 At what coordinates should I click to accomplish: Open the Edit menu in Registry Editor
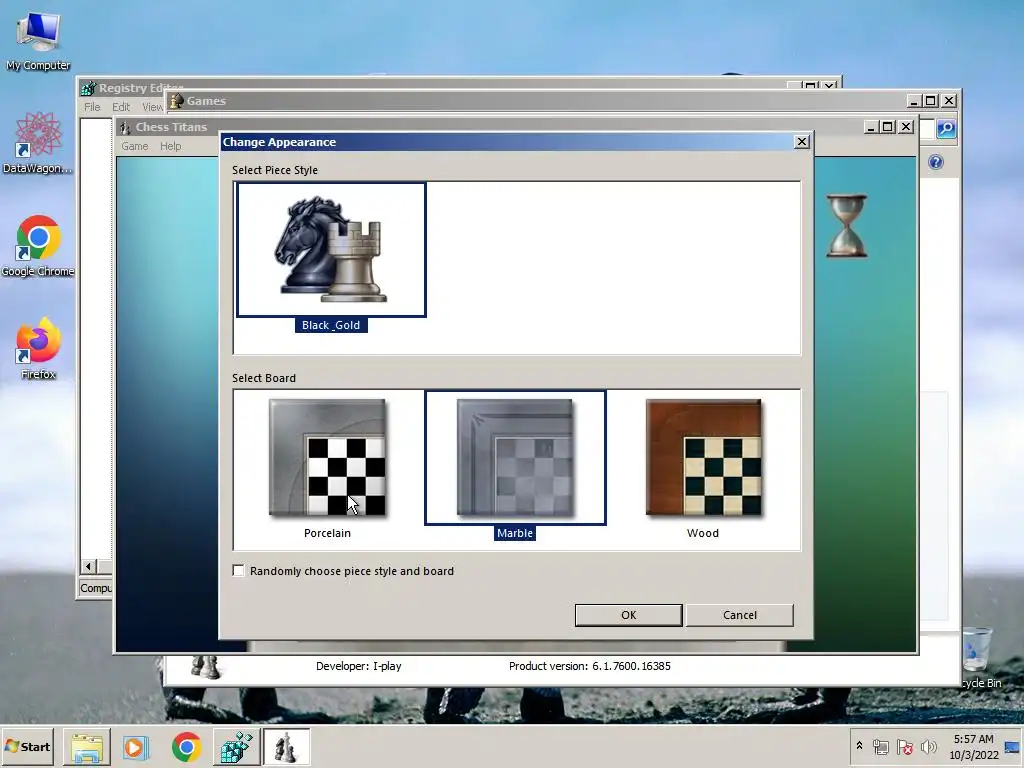tap(121, 107)
